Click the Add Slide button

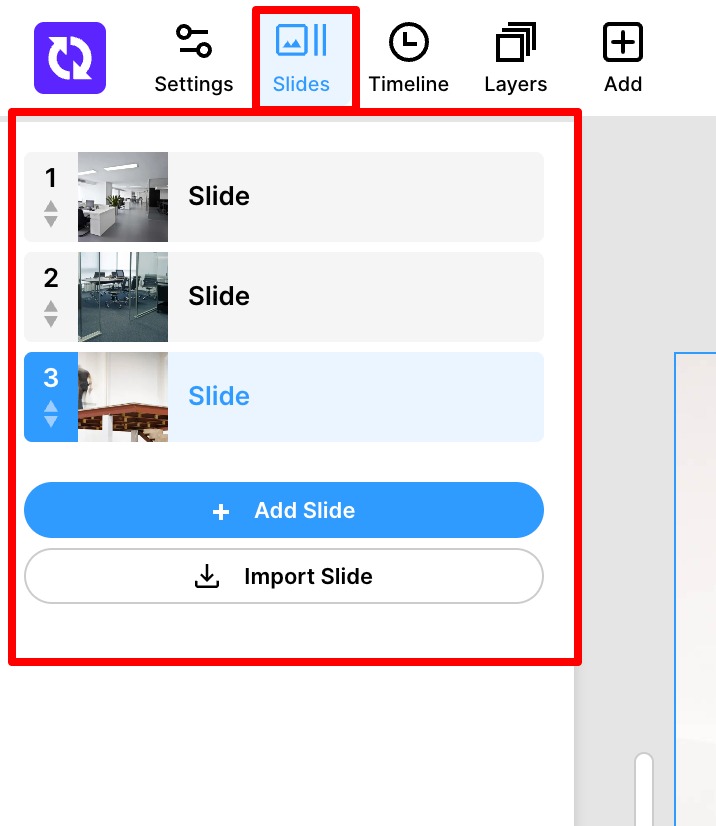(284, 510)
